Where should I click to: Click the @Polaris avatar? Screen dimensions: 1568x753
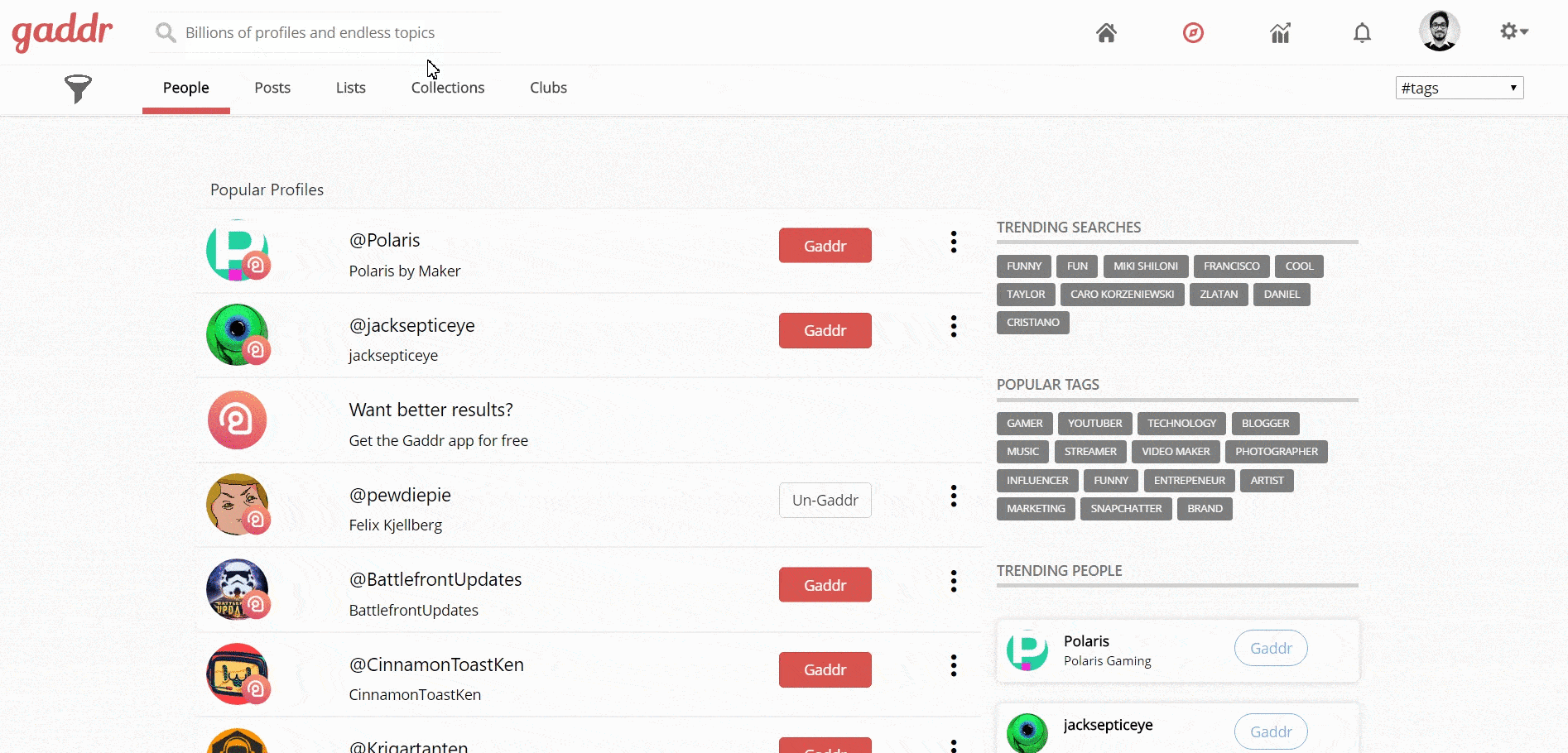(x=238, y=250)
